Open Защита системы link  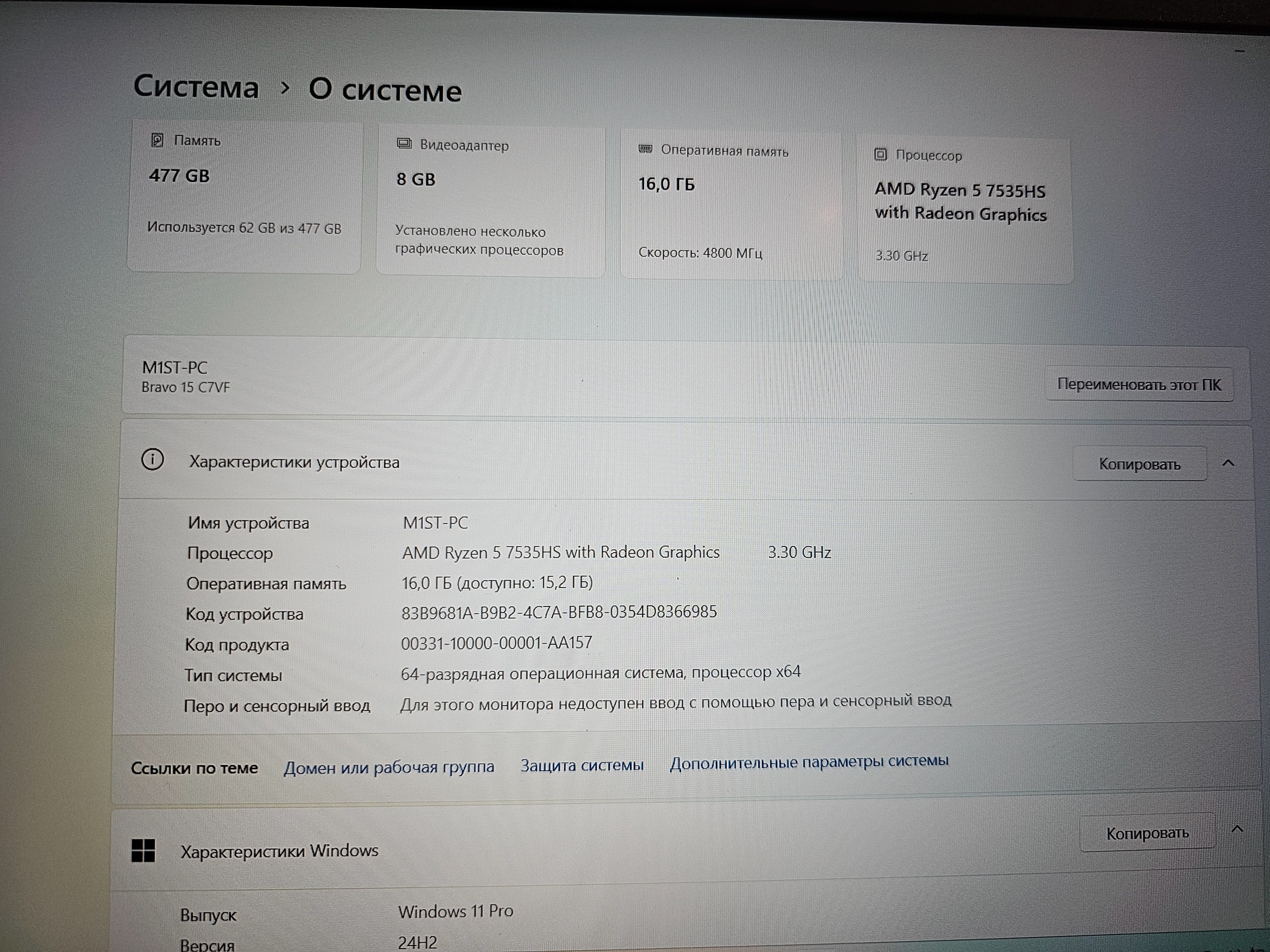pyautogui.click(x=581, y=765)
